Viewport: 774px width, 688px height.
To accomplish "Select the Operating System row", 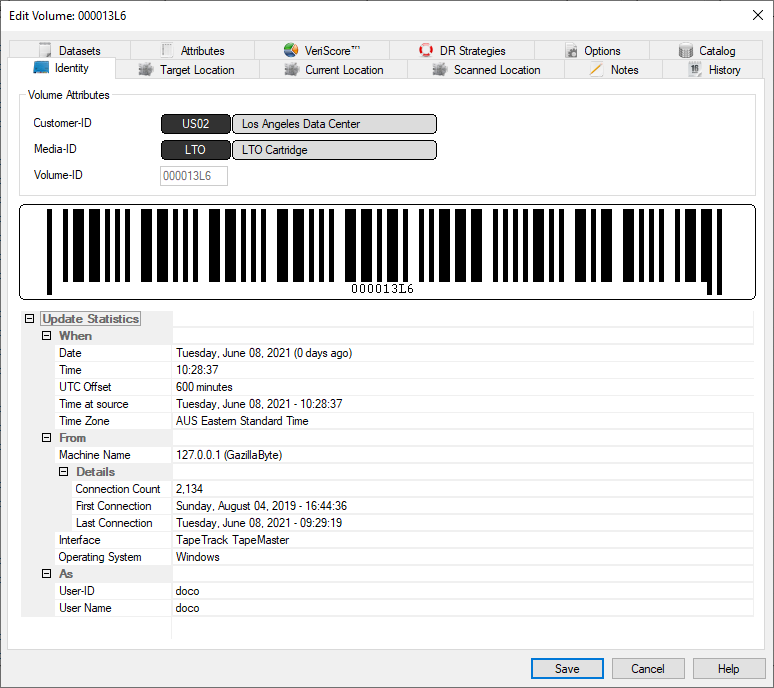I will [x=404, y=557].
